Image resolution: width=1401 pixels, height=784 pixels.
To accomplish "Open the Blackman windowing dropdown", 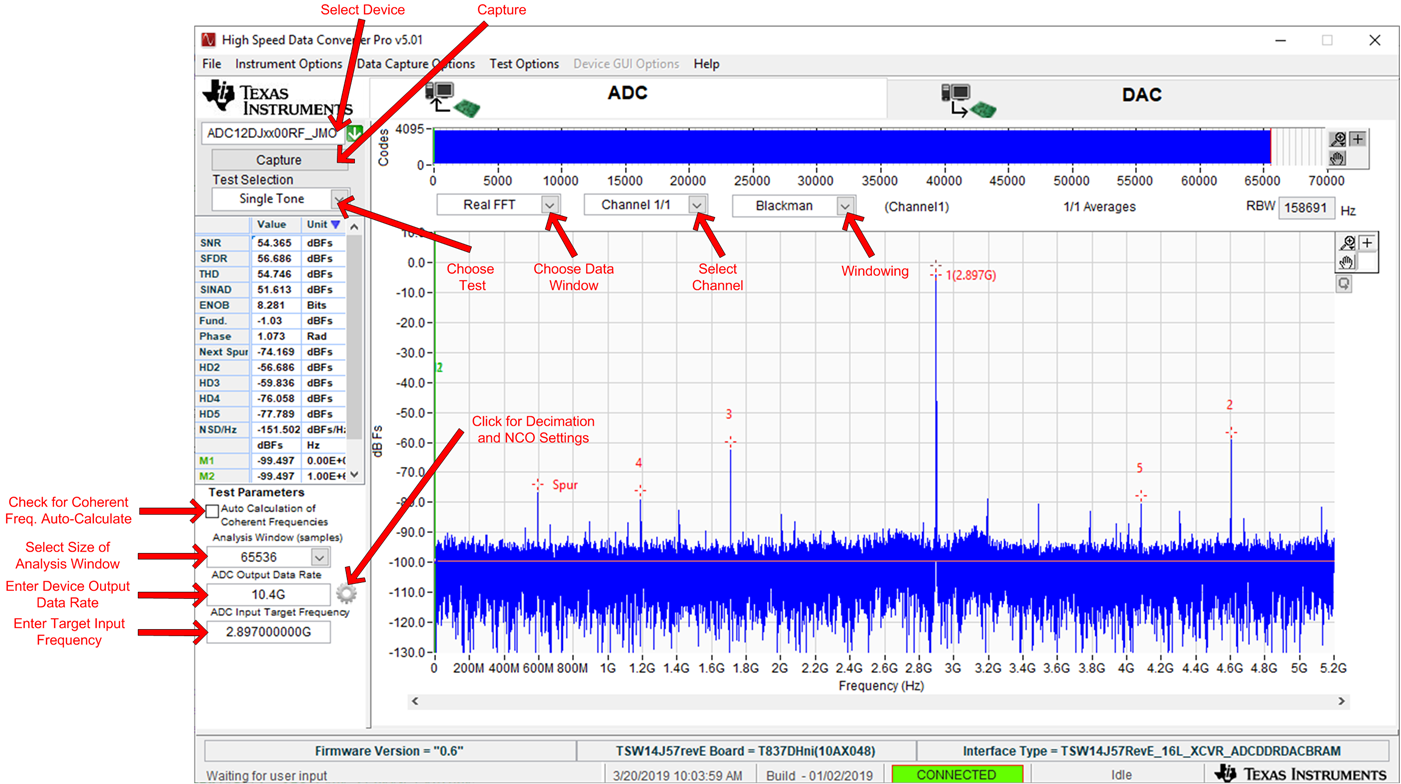I will 845,206.
